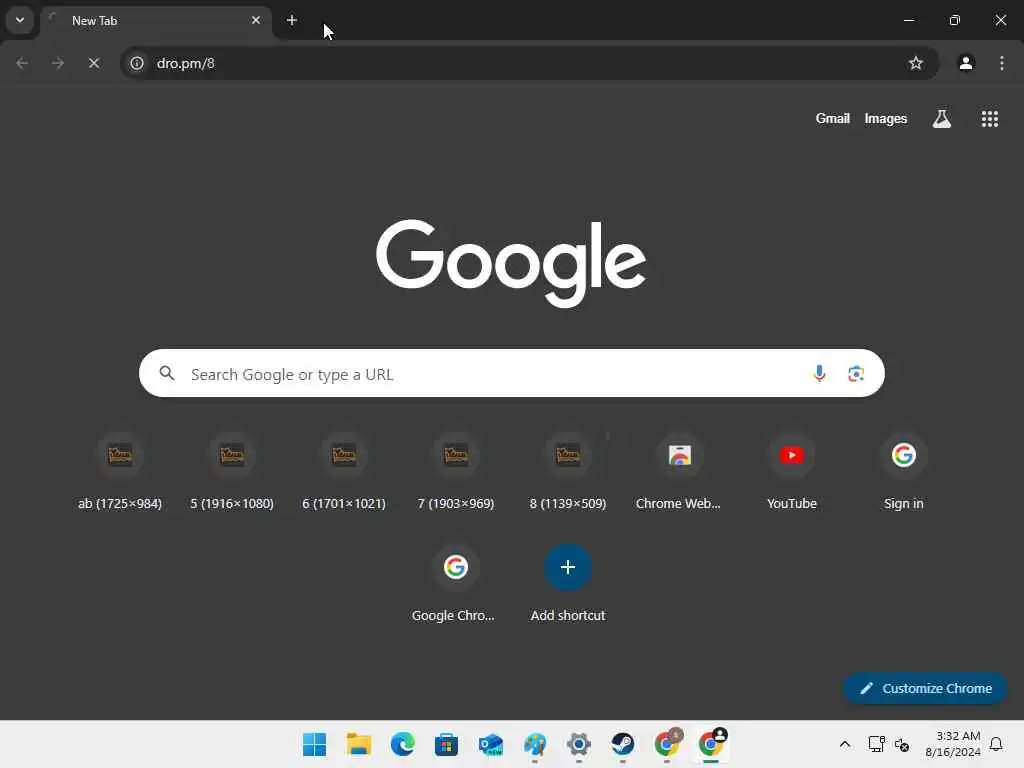Open the clock showing 3:32 AM

(953, 744)
